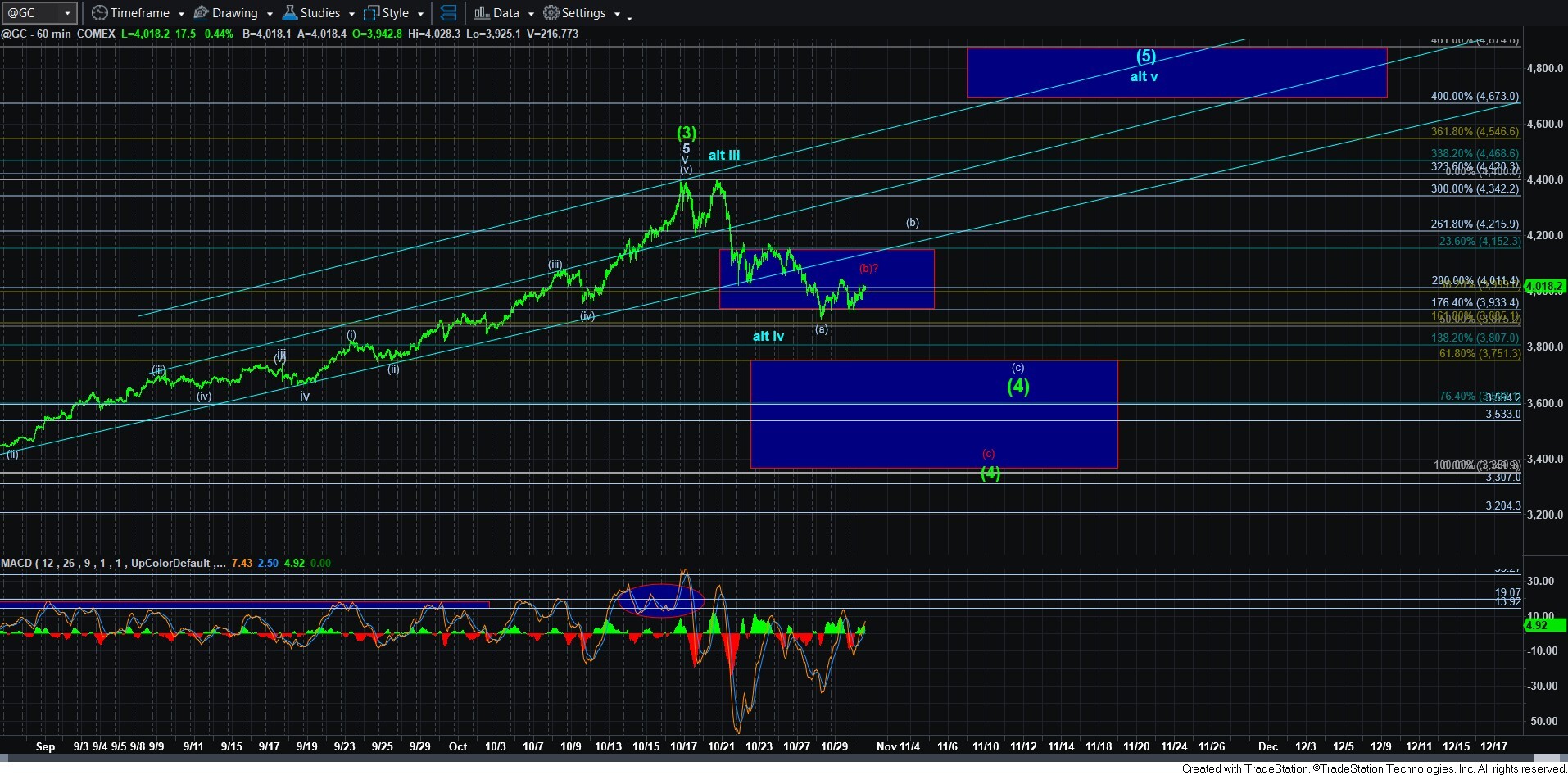Expand the Timeframe dropdown arrow
This screenshot has height=775, width=1568.
point(181,14)
